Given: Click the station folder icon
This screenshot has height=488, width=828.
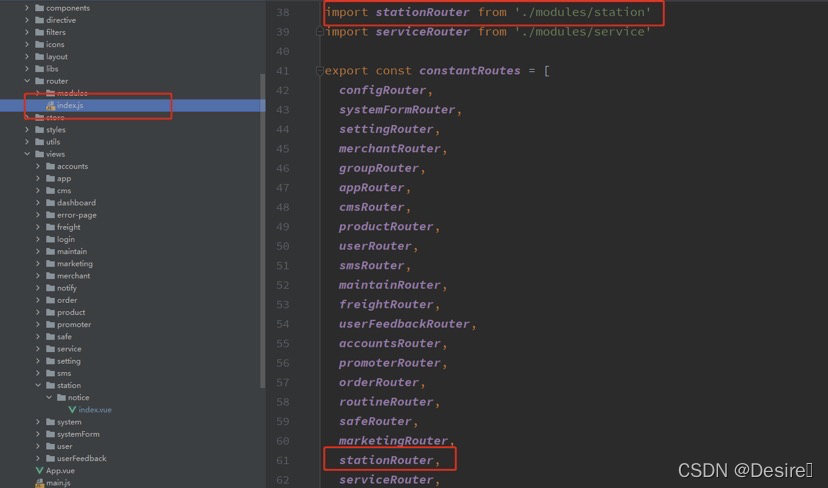Looking at the screenshot, I should click(x=51, y=386).
